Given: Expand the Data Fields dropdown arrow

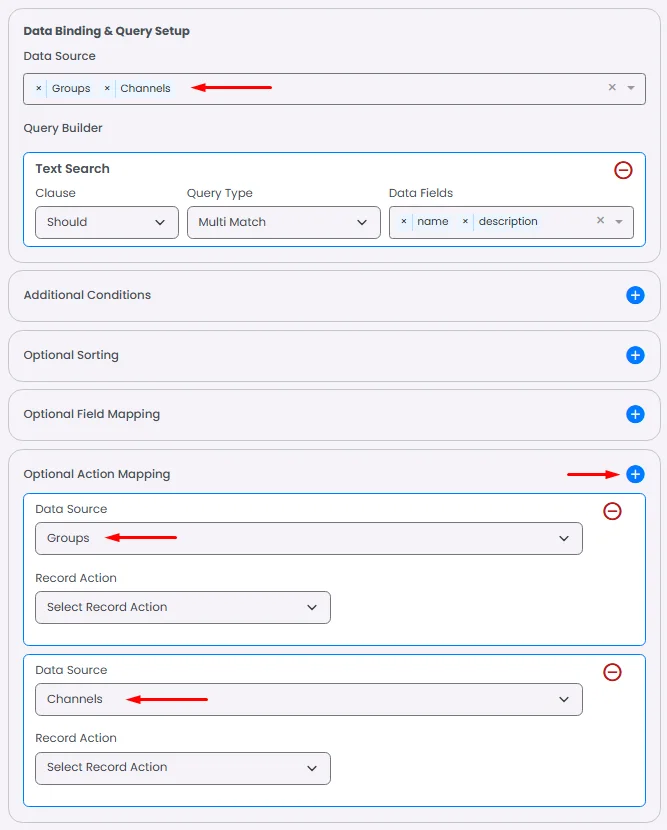Looking at the screenshot, I should (619, 222).
